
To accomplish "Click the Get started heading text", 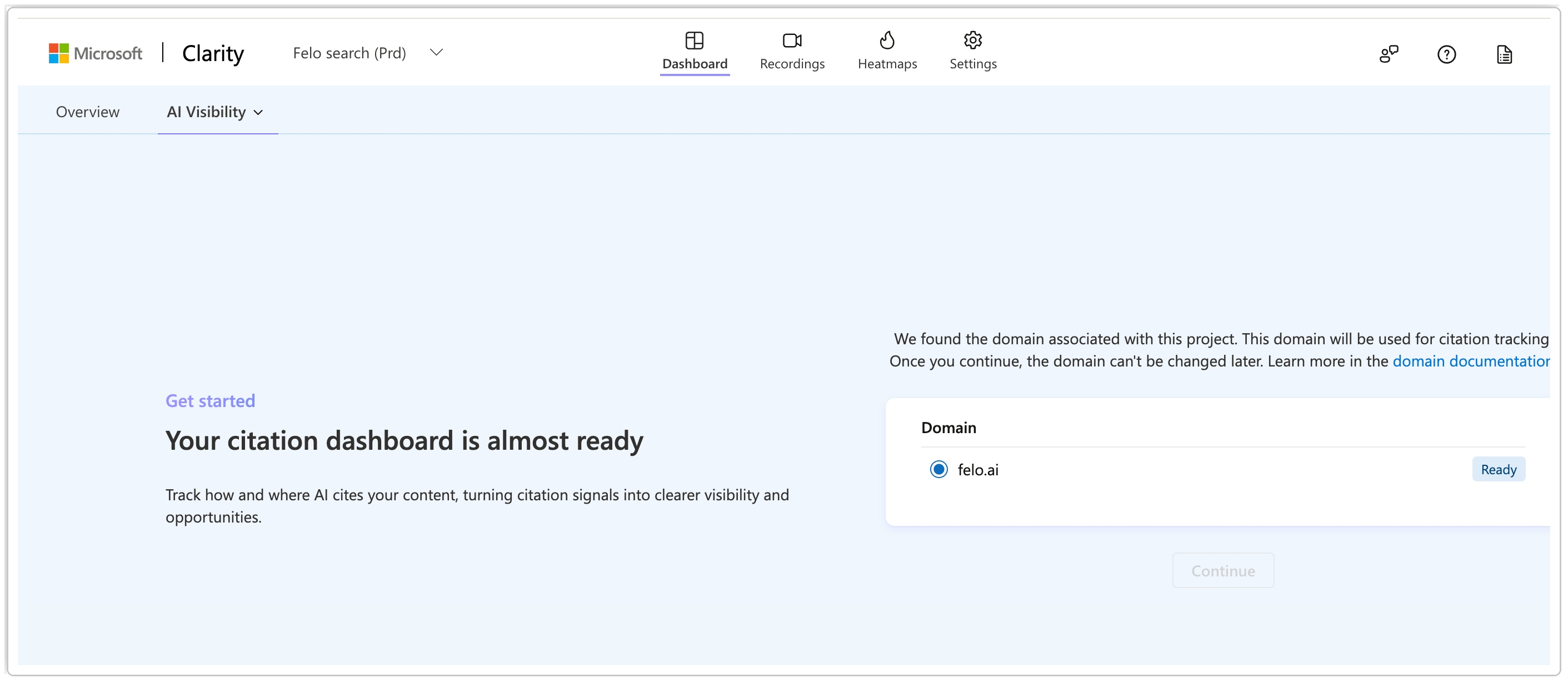I will pyautogui.click(x=210, y=400).
